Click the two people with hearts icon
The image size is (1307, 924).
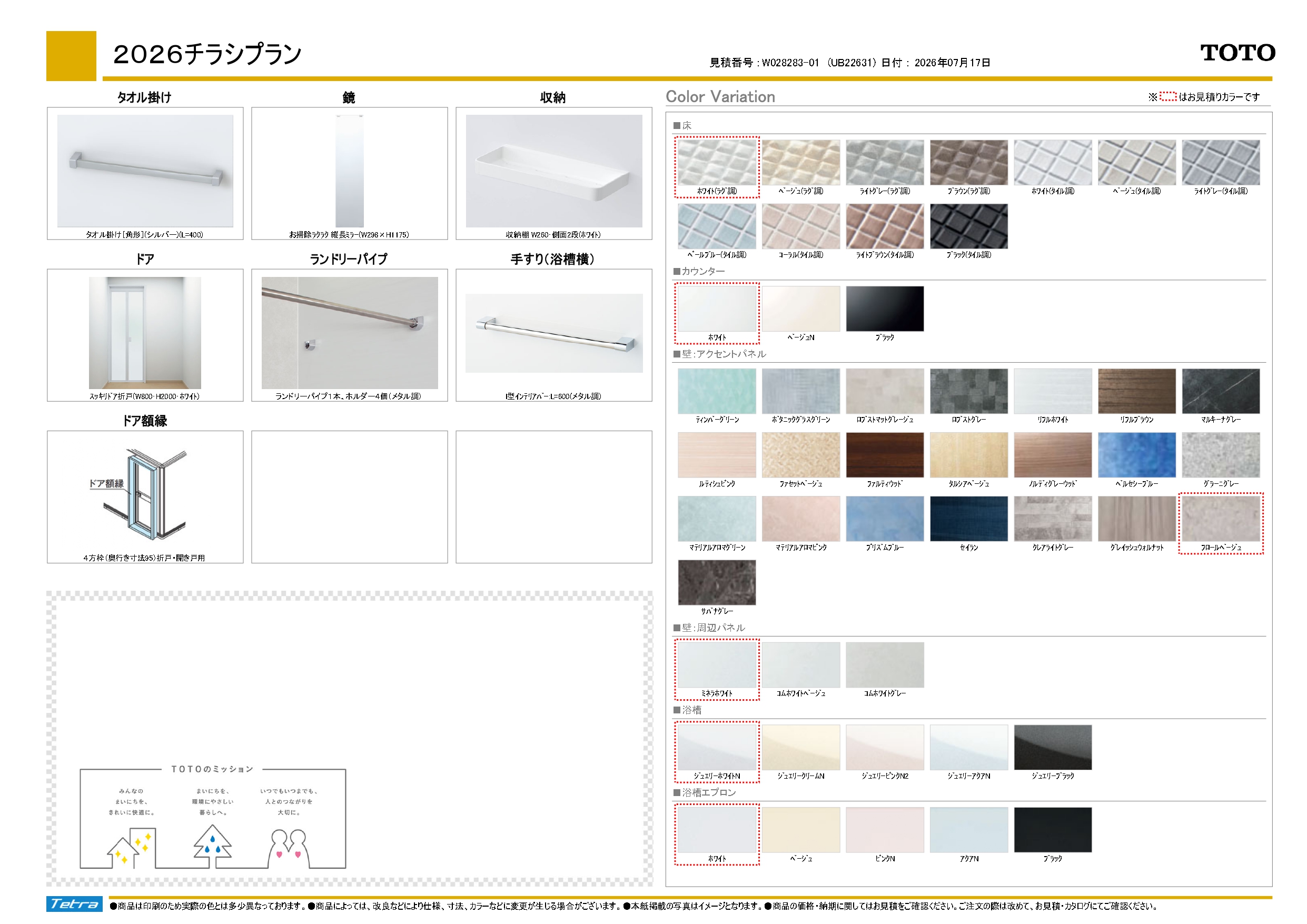(289, 849)
